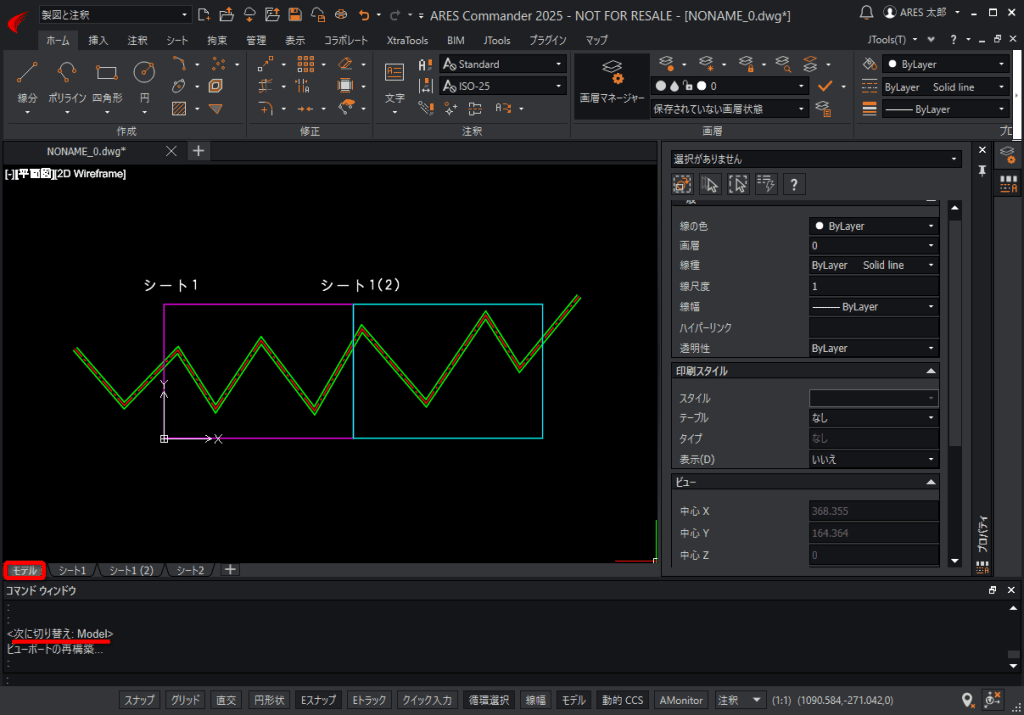
Task: Toggle Line Weight (線幅) display
Action: [x=536, y=700]
